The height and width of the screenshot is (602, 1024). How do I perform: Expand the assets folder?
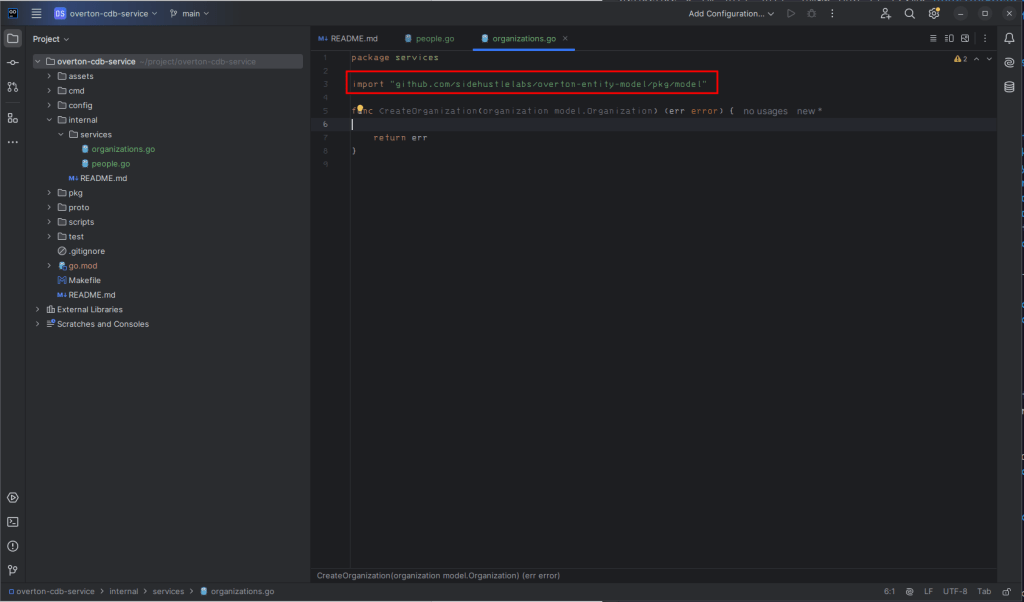point(49,76)
